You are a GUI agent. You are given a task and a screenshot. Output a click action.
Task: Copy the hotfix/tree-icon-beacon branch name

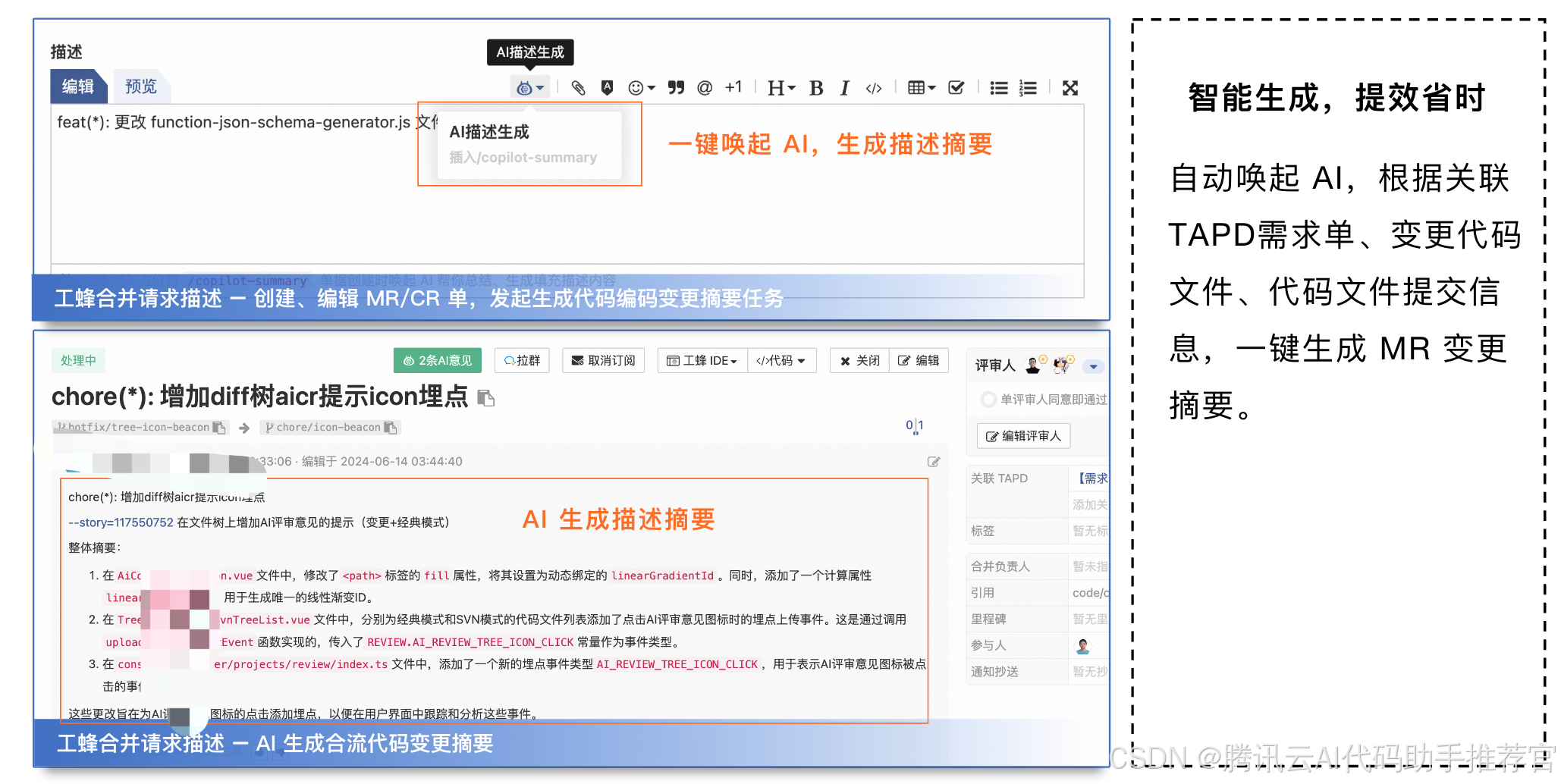(x=219, y=428)
